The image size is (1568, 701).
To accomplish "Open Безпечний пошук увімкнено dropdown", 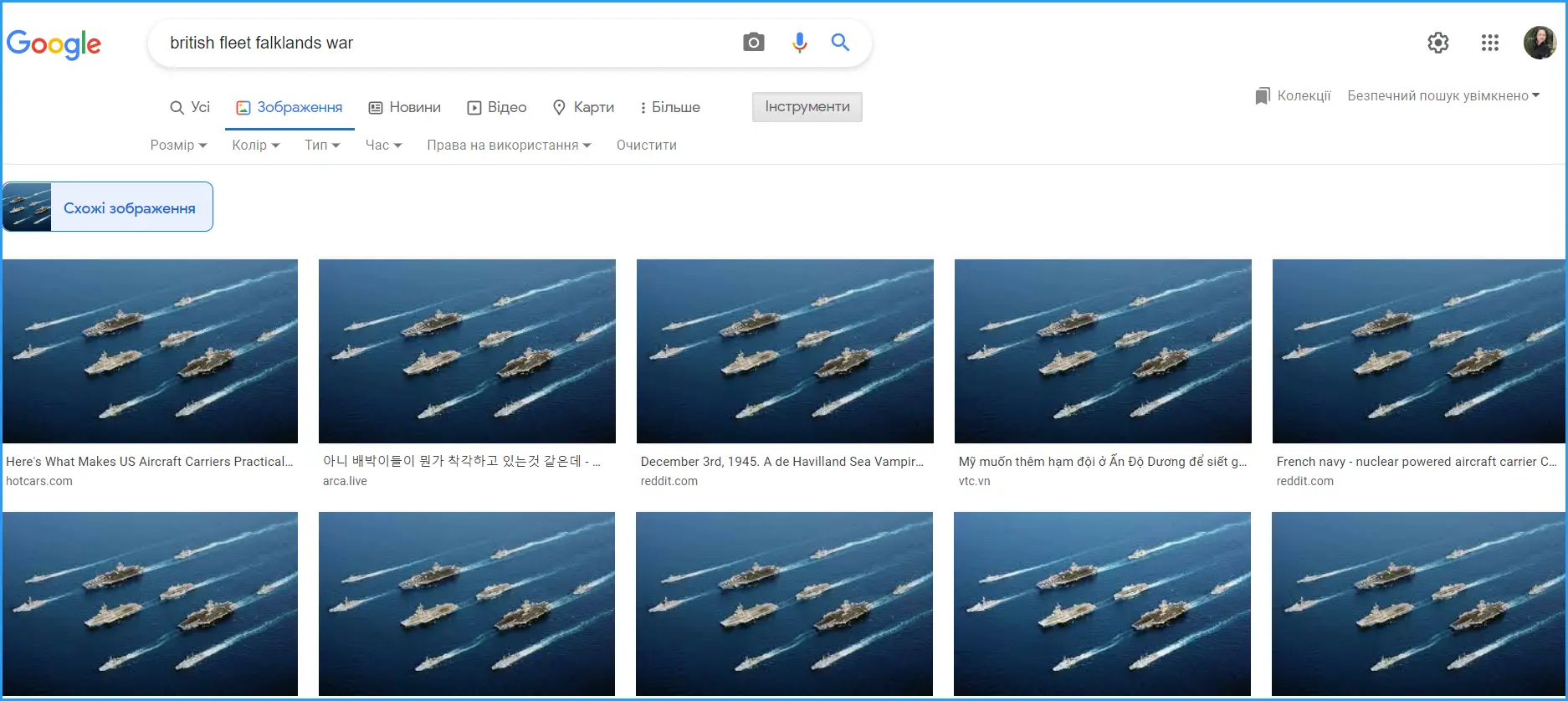I will tap(1443, 96).
